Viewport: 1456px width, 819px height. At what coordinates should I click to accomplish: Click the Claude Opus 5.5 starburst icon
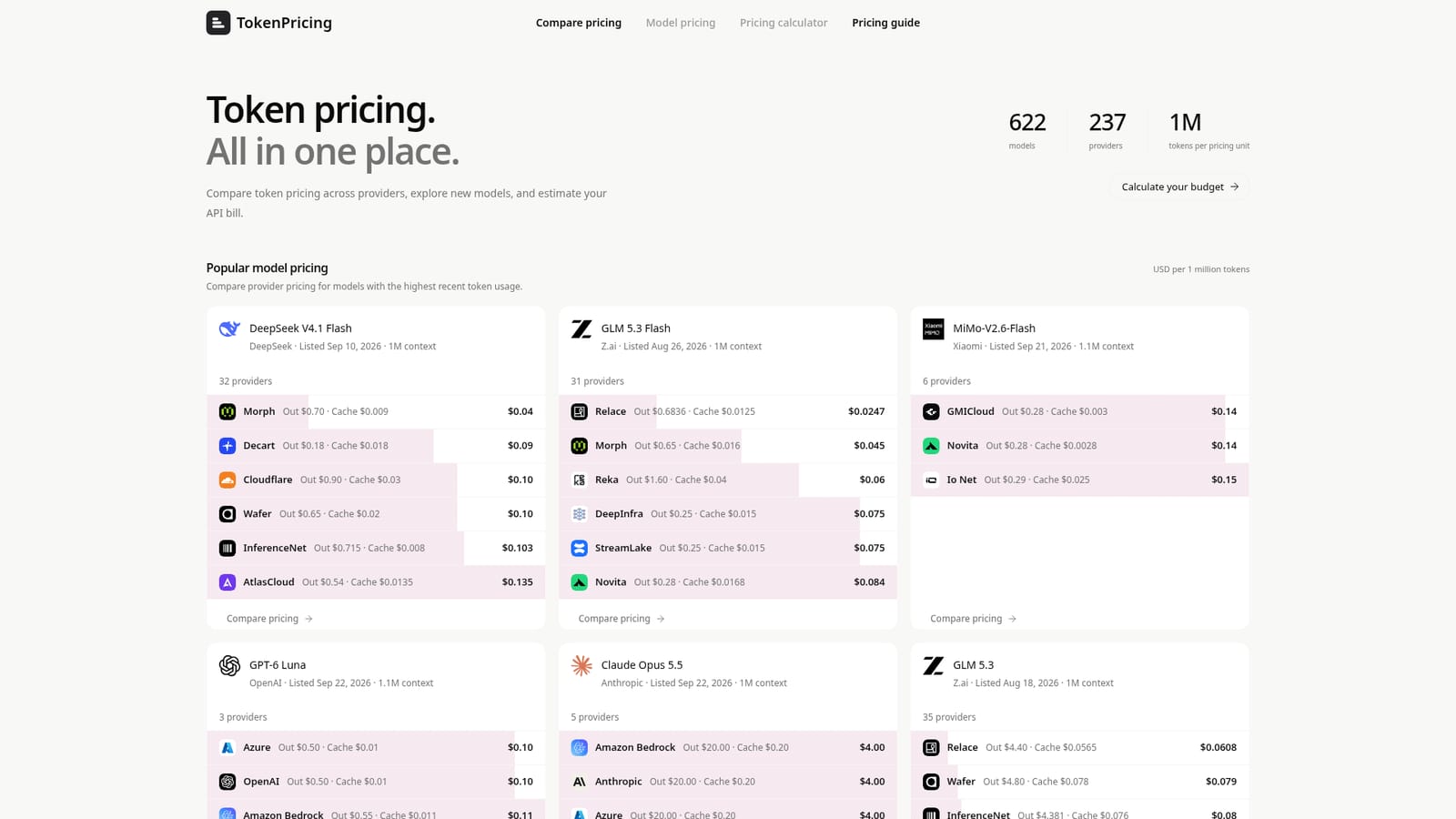click(581, 665)
